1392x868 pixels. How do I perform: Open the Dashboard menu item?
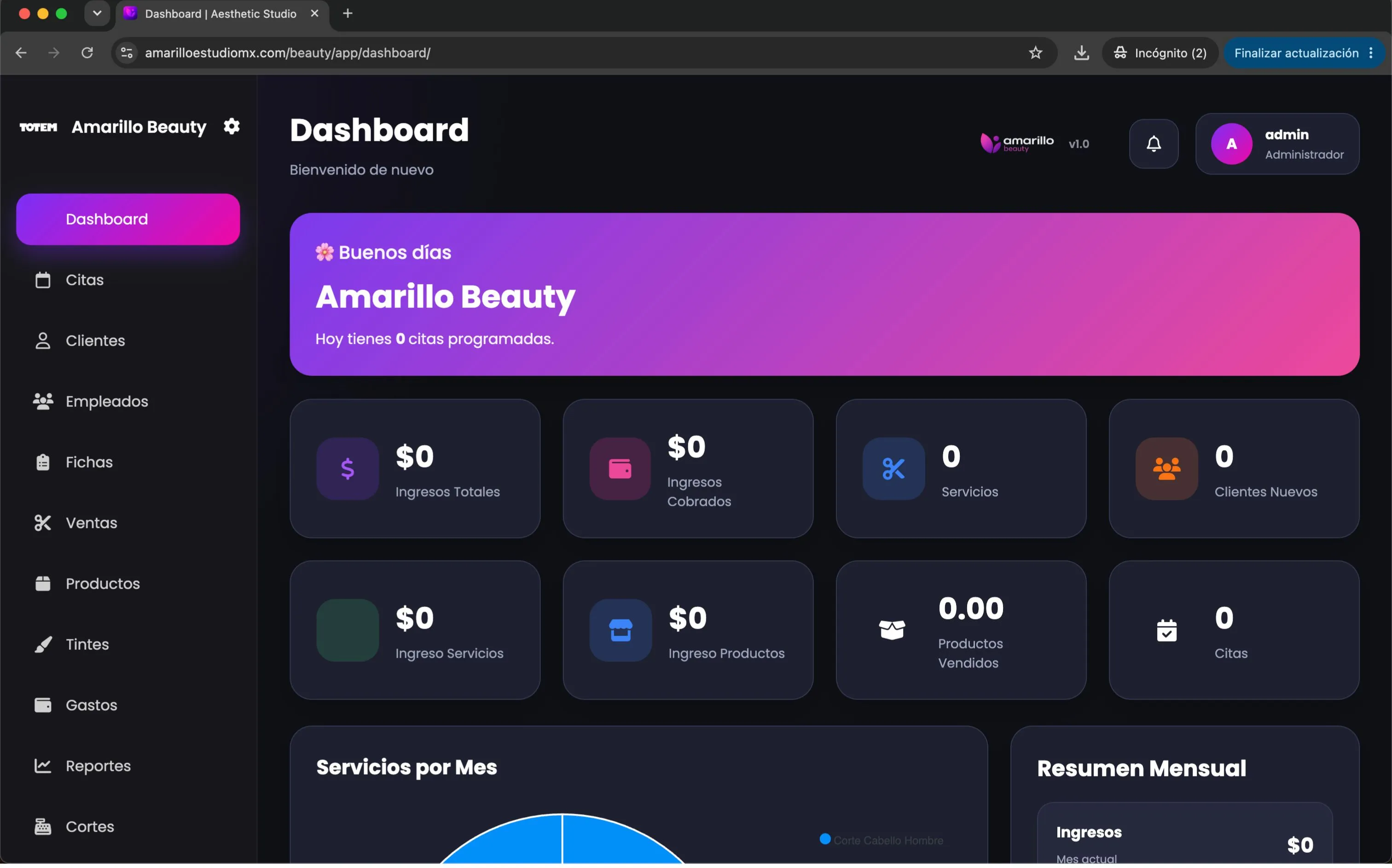pyautogui.click(x=128, y=219)
